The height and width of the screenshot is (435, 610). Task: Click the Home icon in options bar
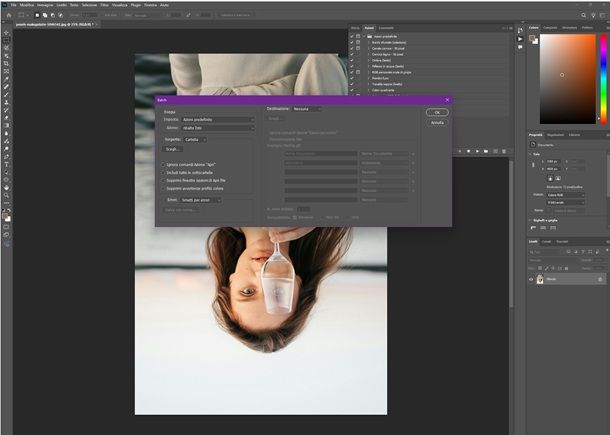coord(7,15)
